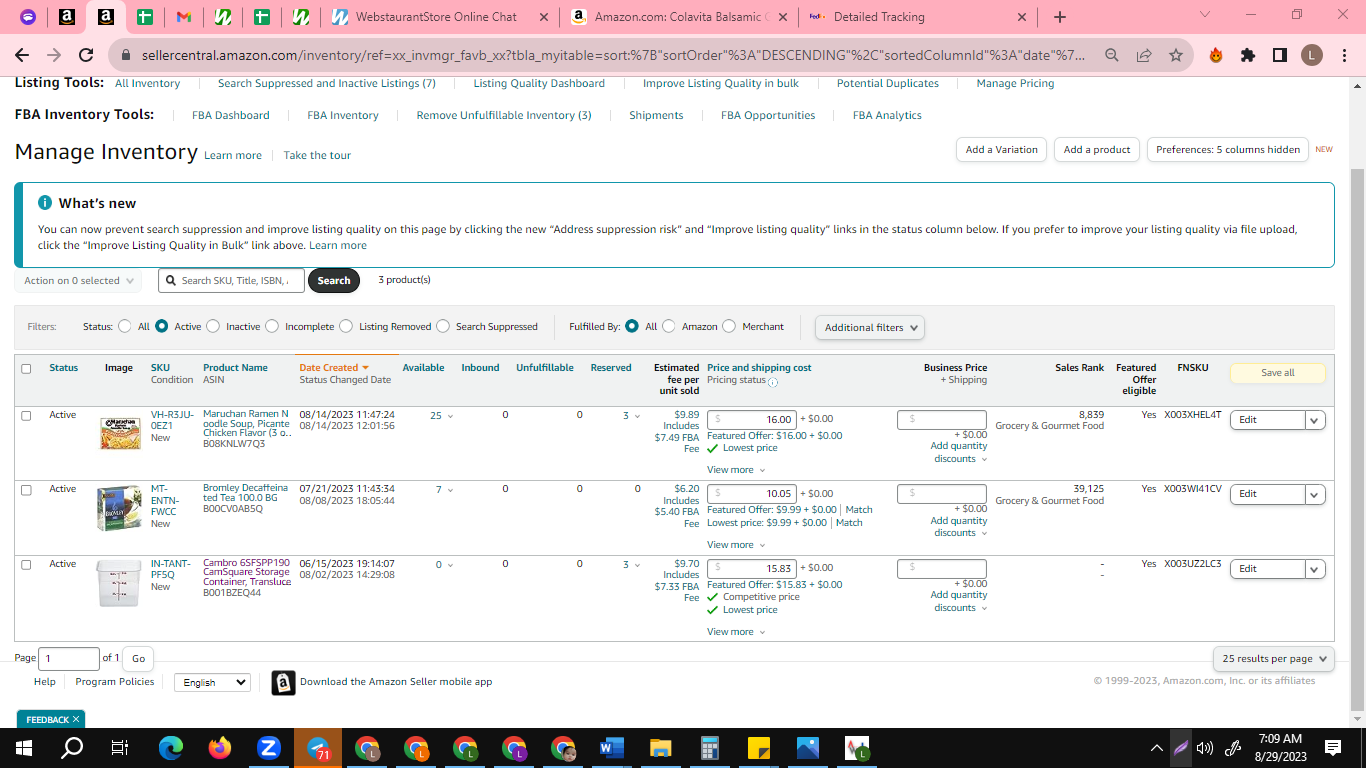The height and width of the screenshot is (768, 1366).
Task: Open the Calculator app on the taskbar
Action: (x=710, y=748)
